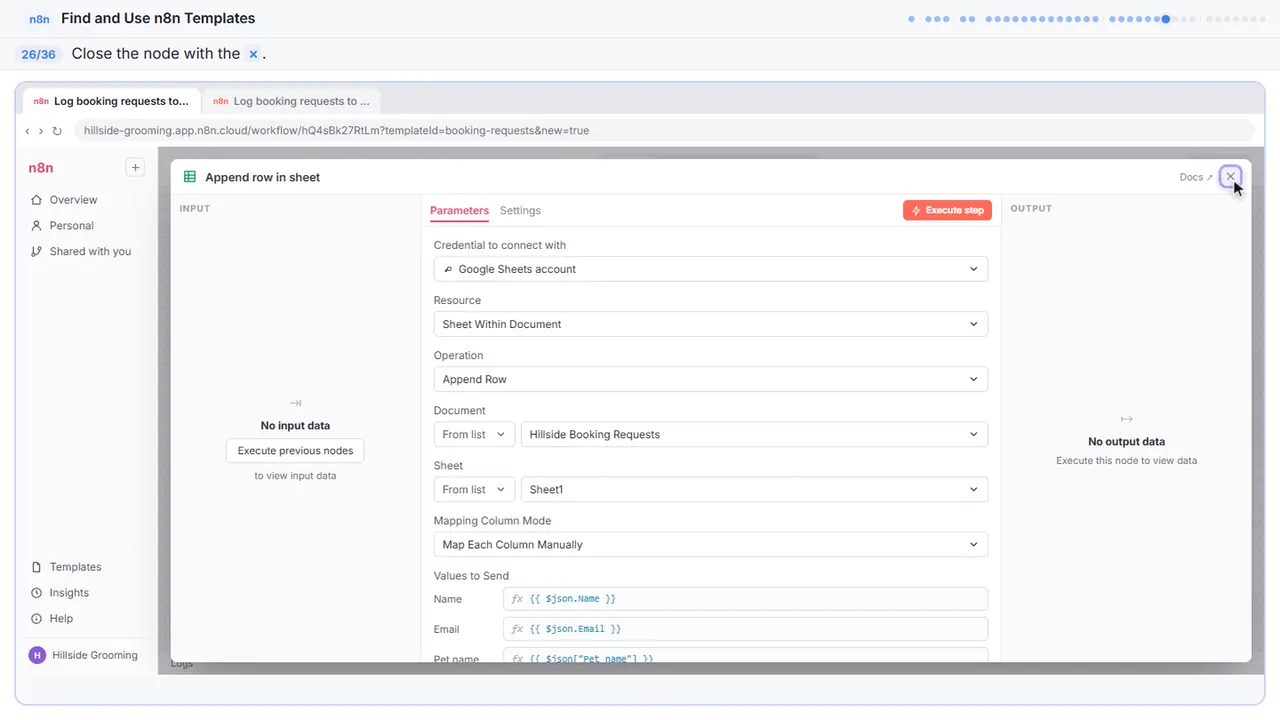
Task: Click the "Values to Send" label
Action: click(x=471, y=576)
